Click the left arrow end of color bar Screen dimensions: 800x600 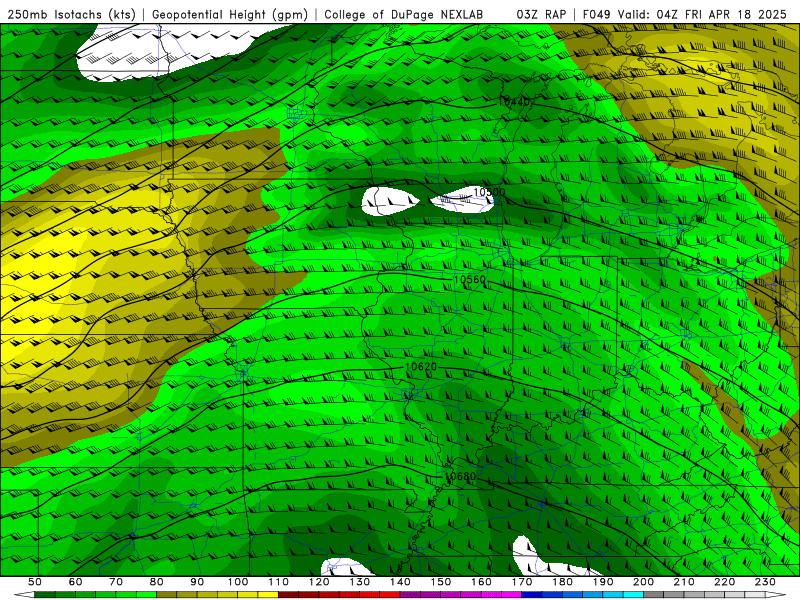tap(24, 594)
